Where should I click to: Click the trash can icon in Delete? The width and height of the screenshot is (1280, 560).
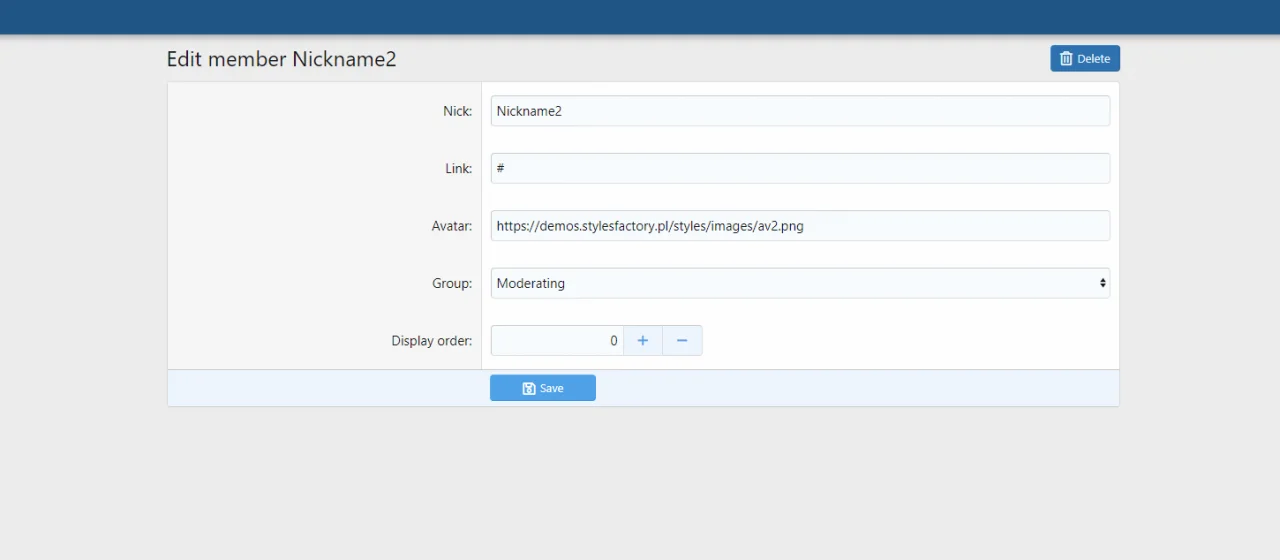[1066, 59]
